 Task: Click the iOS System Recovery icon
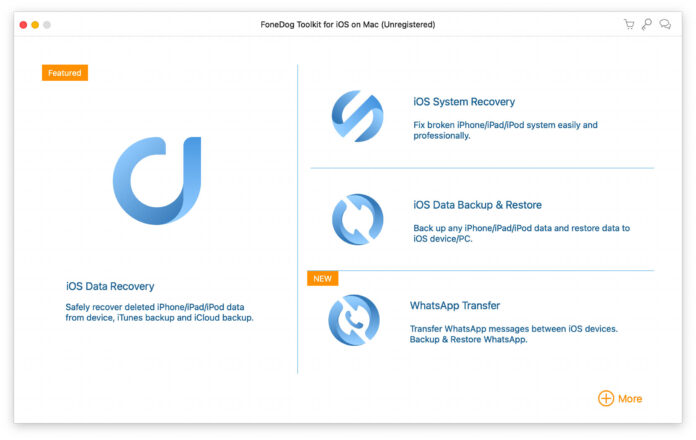(357, 116)
